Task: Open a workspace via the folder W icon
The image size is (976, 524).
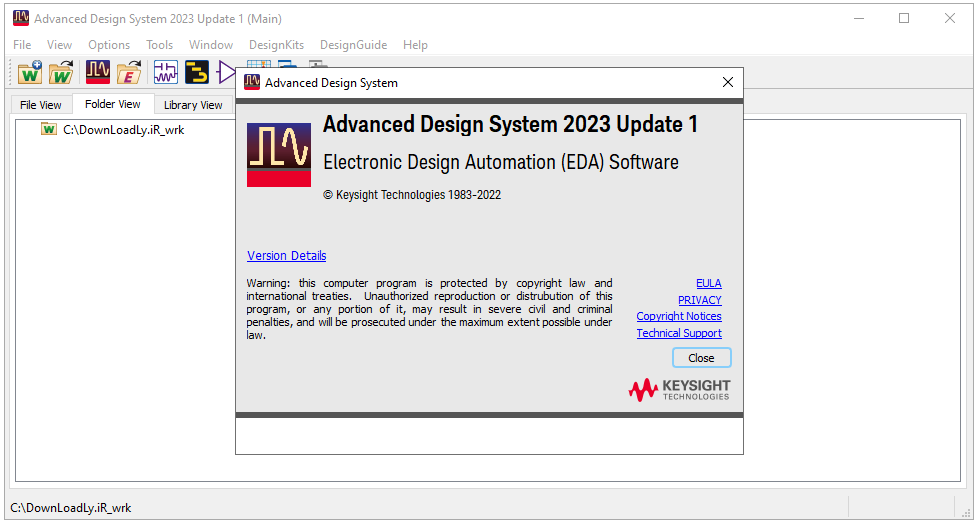Action: click(61, 72)
